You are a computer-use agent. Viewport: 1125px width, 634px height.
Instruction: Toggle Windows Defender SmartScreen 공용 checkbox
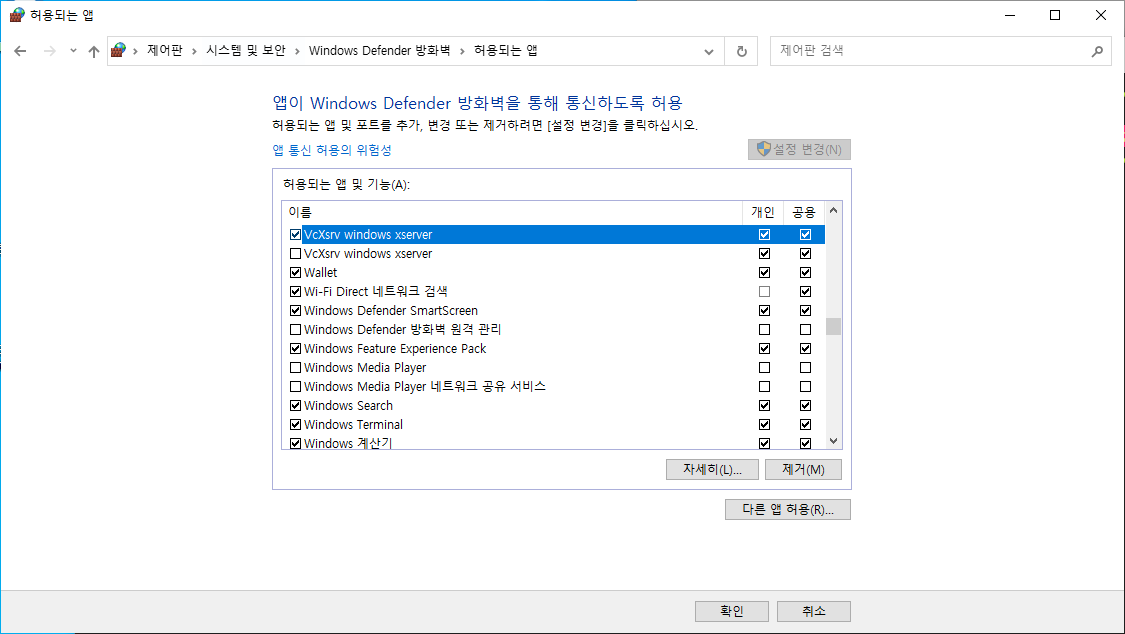[805, 311]
